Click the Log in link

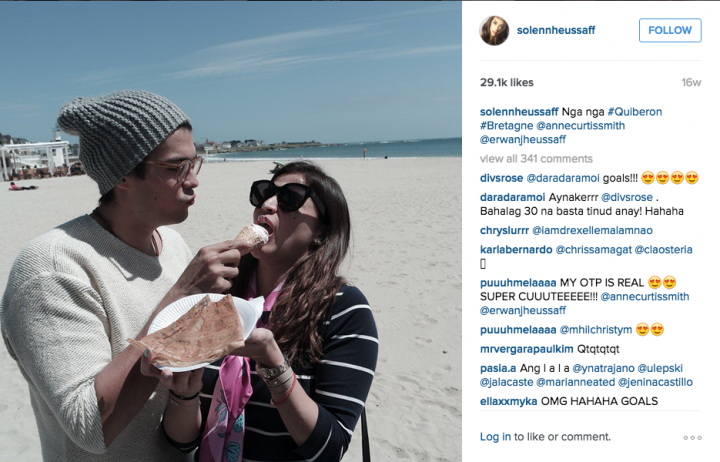(495, 437)
